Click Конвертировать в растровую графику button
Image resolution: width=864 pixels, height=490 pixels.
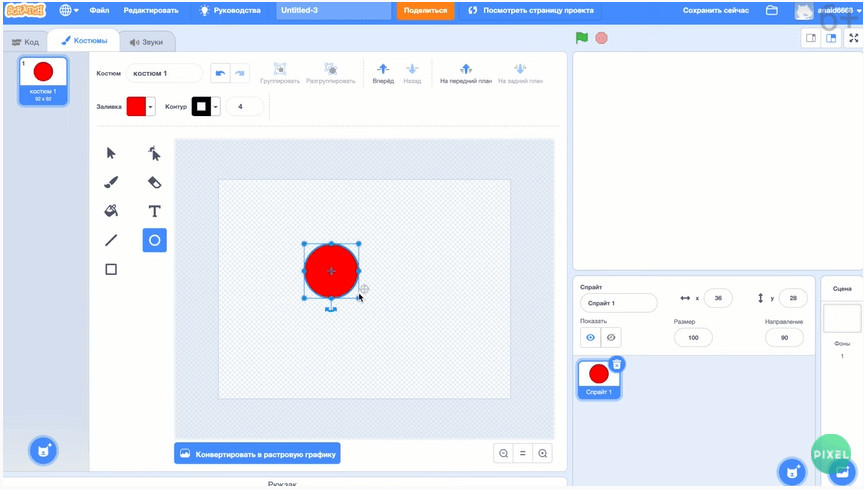coord(257,453)
